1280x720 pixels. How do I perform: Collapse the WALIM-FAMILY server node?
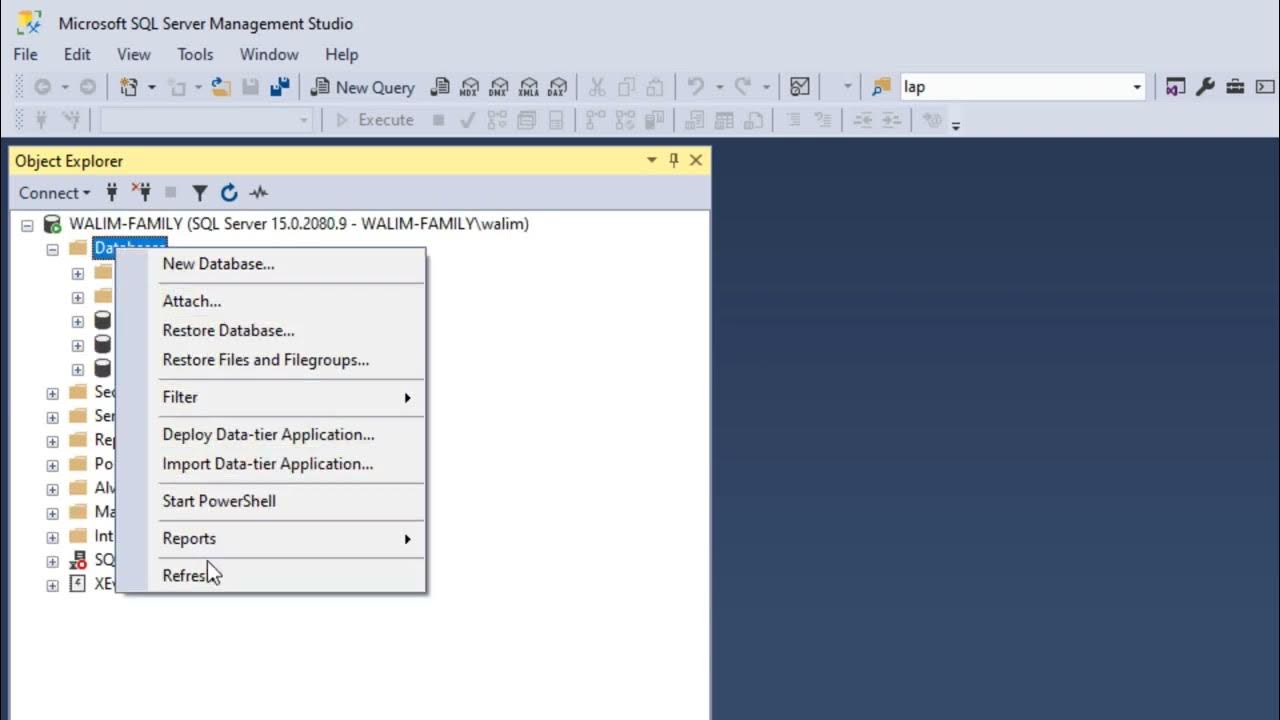pos(27,225)
